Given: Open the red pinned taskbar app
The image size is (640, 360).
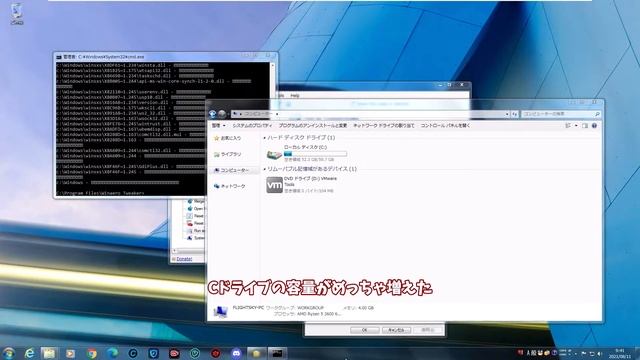Looking at the screenshot, I should coord(174,353).
